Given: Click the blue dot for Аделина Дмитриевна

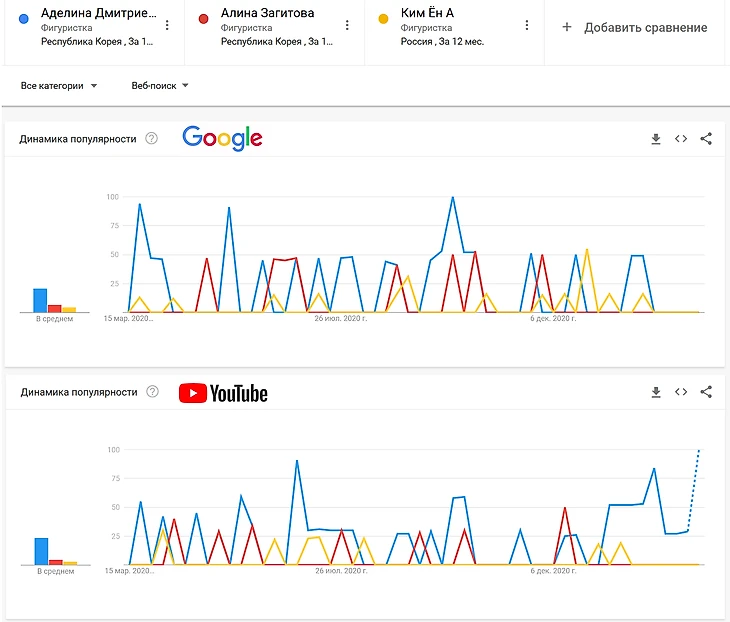Looking at the screenshot, I should coord(24,18).
